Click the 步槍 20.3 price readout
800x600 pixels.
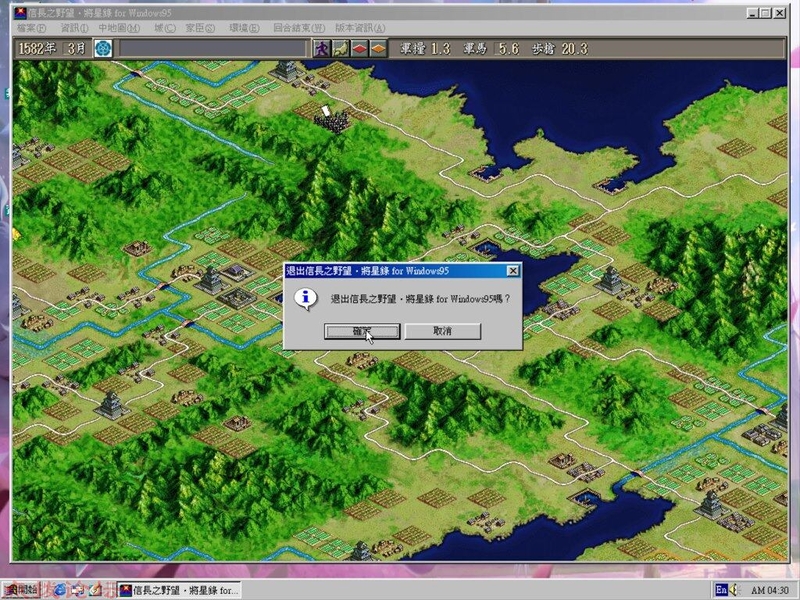coord(560,49)
